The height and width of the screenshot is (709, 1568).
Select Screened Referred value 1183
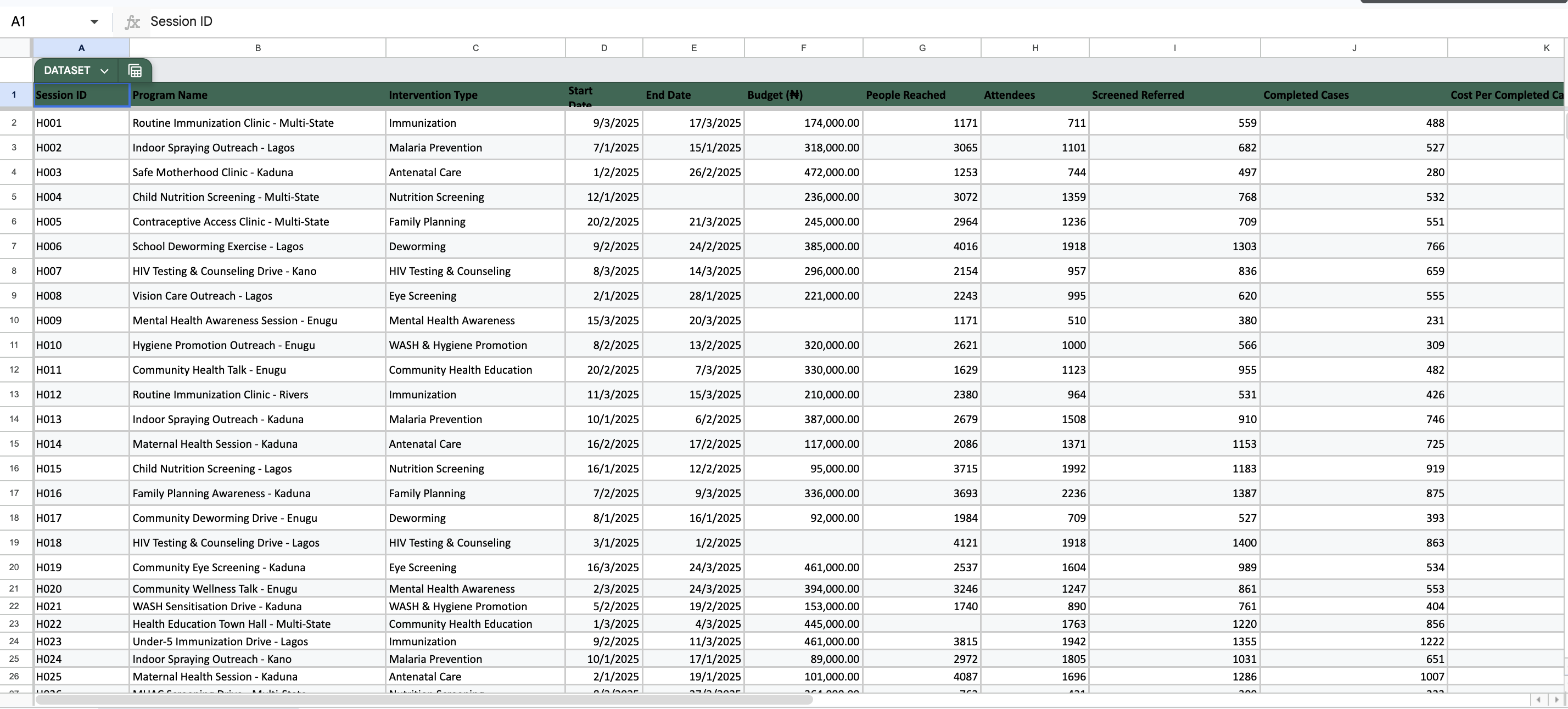pos(1174,469)
